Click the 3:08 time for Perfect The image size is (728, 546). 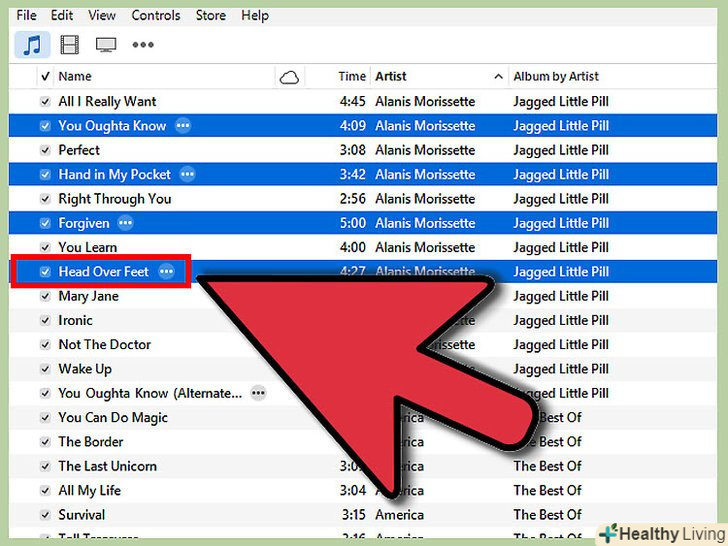(x=352, y=150)
